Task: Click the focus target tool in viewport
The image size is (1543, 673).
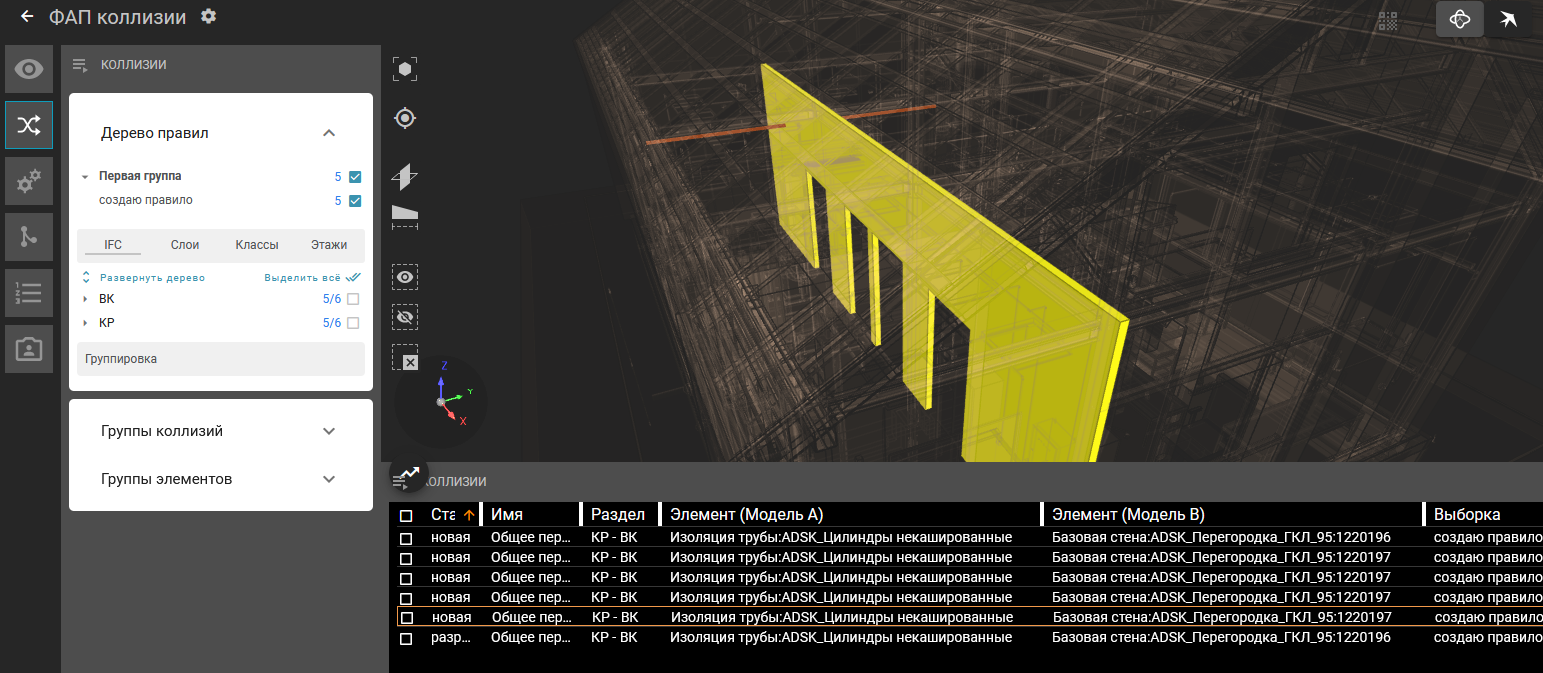Action: (x=405, y=118)
